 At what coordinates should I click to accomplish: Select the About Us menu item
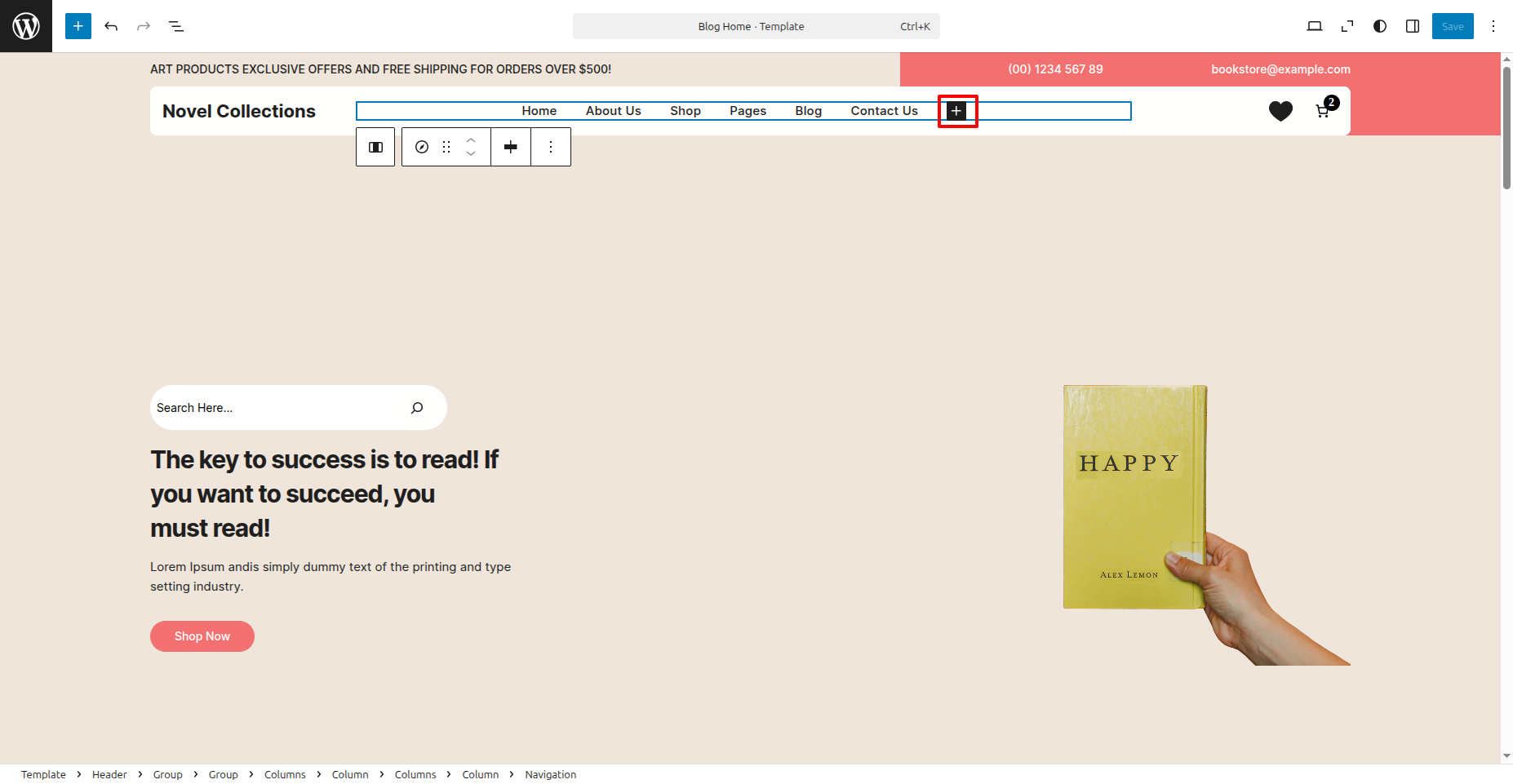click(613, 111)
